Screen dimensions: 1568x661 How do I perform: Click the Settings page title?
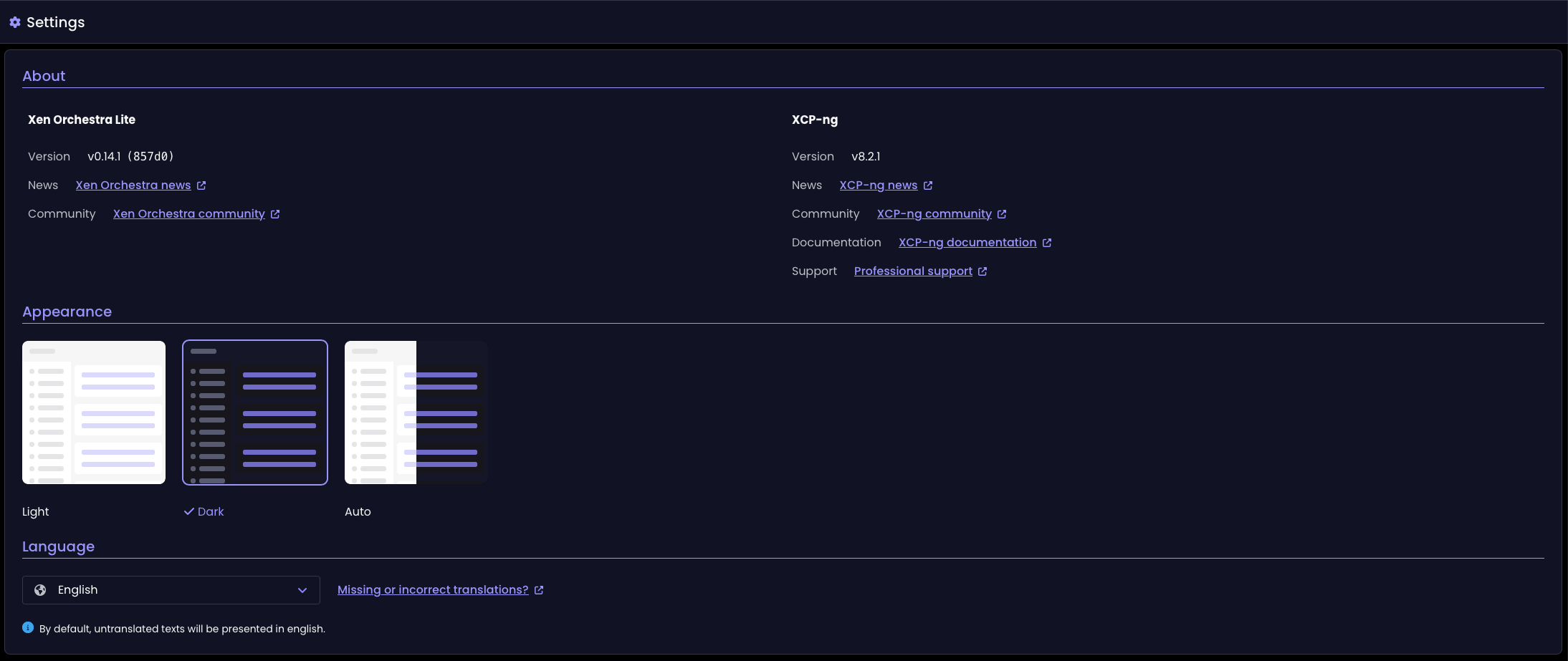point(56,22)
